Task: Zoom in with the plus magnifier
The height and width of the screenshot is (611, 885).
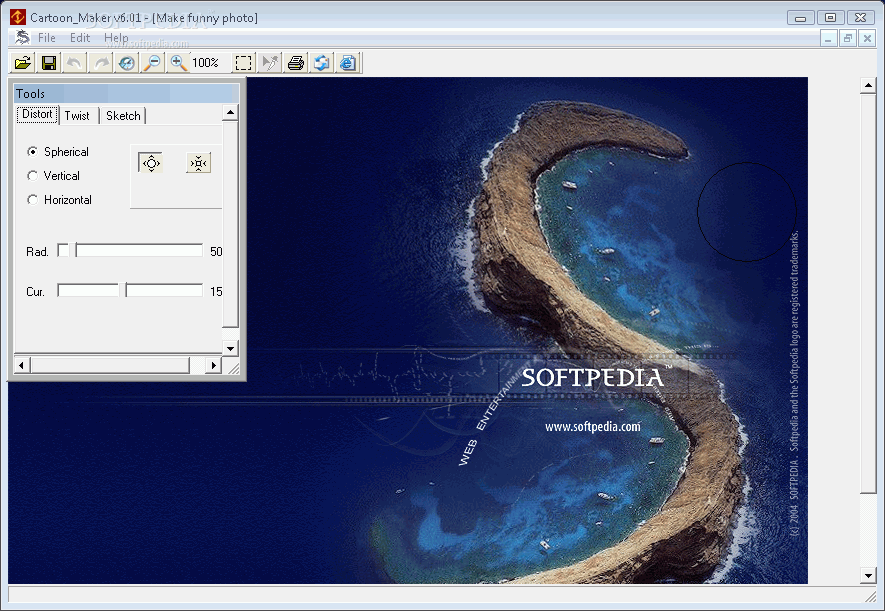Action: [x=178, y=63]
